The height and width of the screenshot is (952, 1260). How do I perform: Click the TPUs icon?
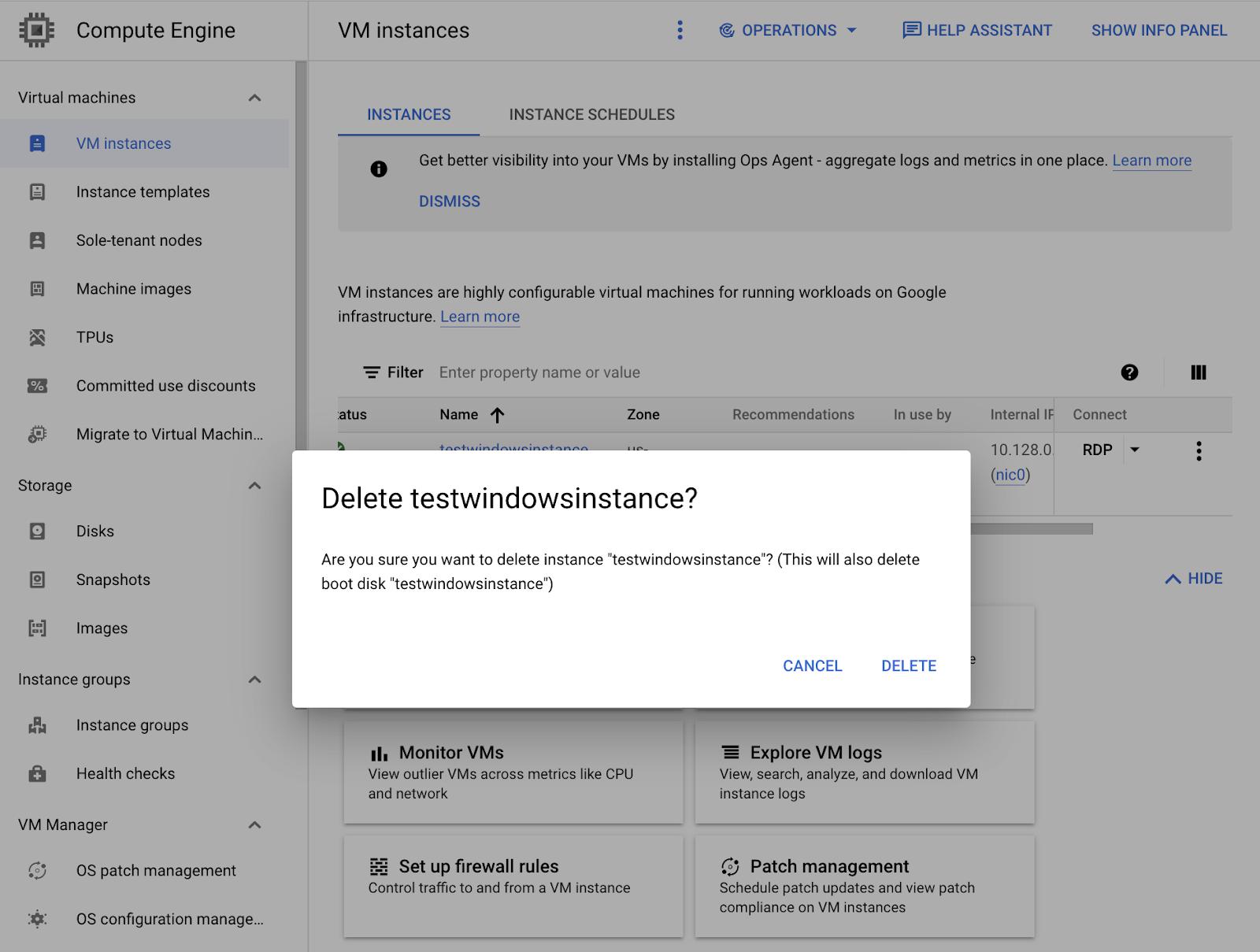coord(37,338)
